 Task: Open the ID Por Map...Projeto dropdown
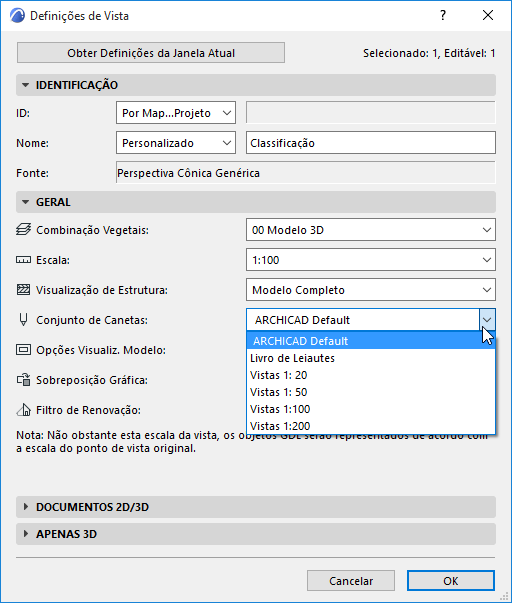click(176, 113)
